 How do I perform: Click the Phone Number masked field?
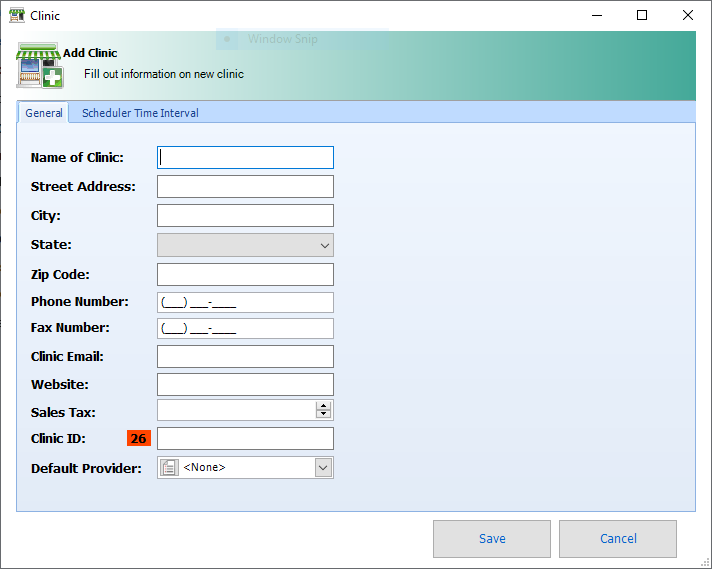(245, 302)
